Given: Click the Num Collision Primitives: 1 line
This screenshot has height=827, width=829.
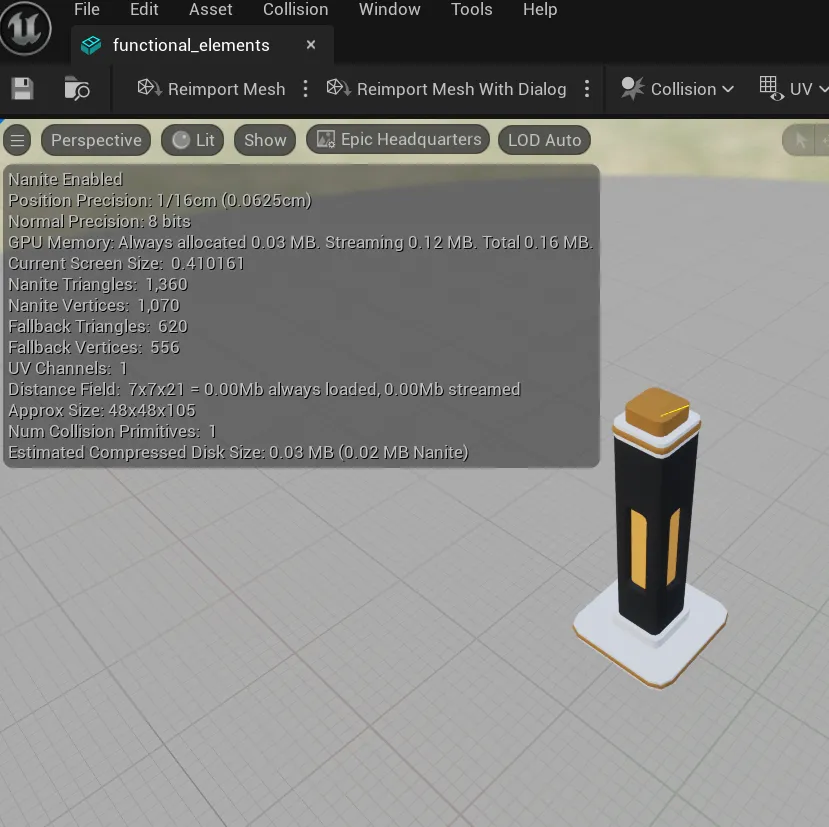Looking at the screenshot, I should tap(112, 431).
